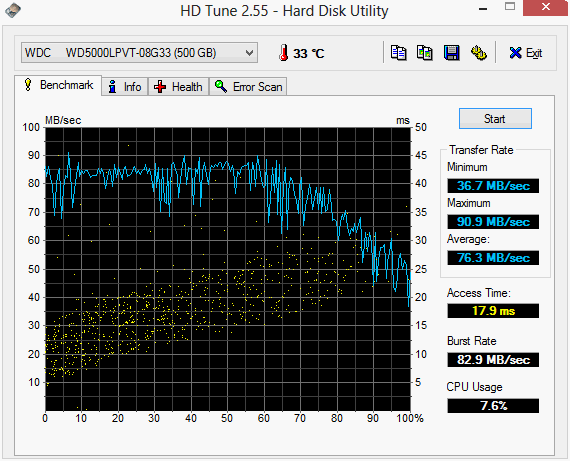Click the copy text to clipboard icon

[x=398, y=53]
